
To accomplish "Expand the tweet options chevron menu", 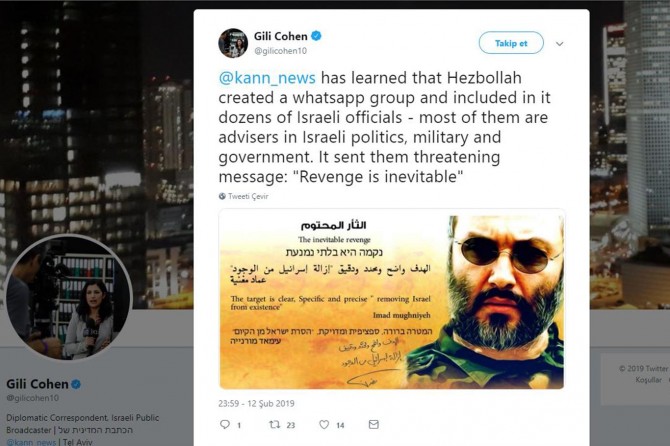I will [x=559, y=44].
